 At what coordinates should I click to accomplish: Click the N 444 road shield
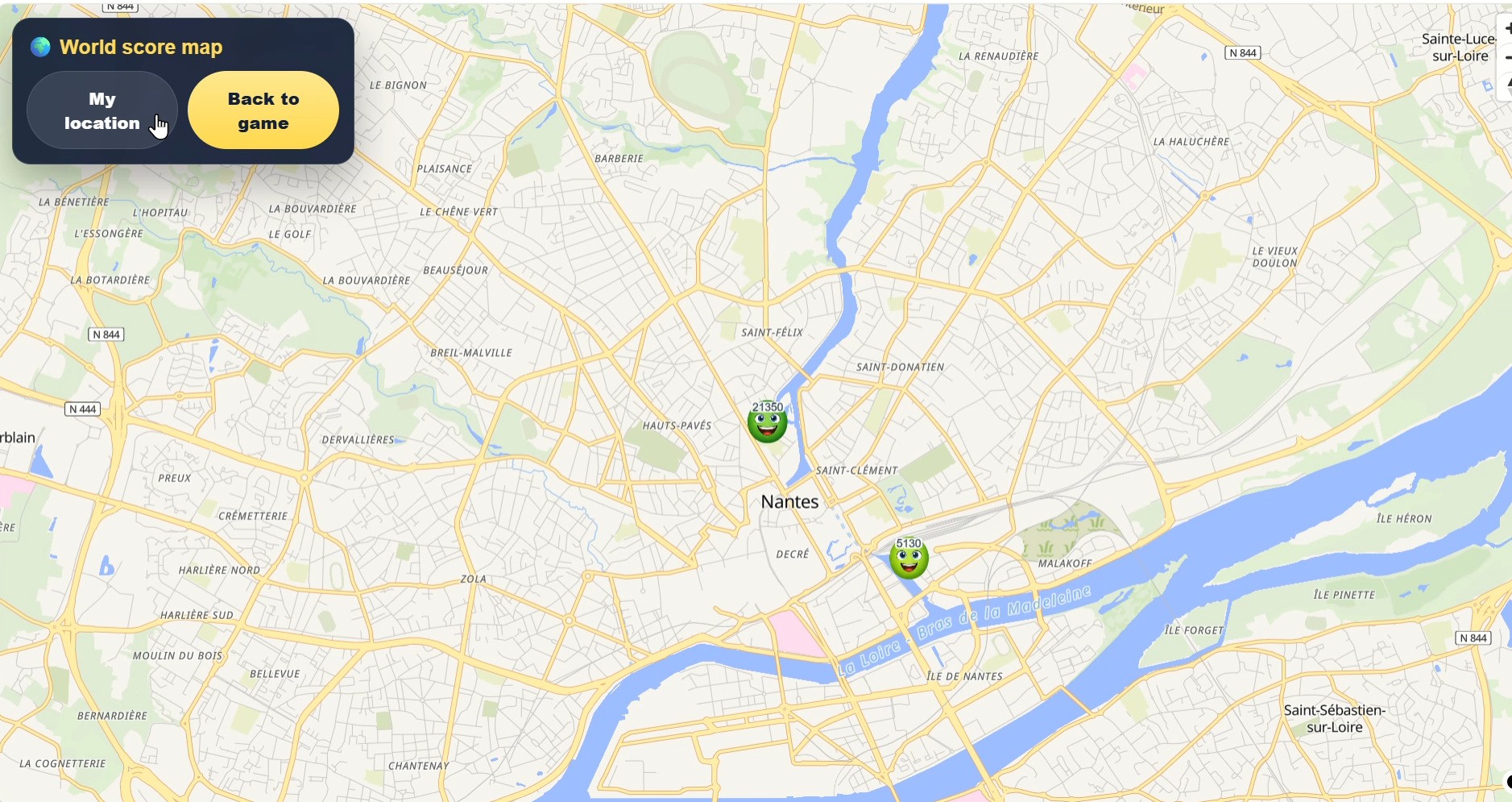[x=83, y=409]
